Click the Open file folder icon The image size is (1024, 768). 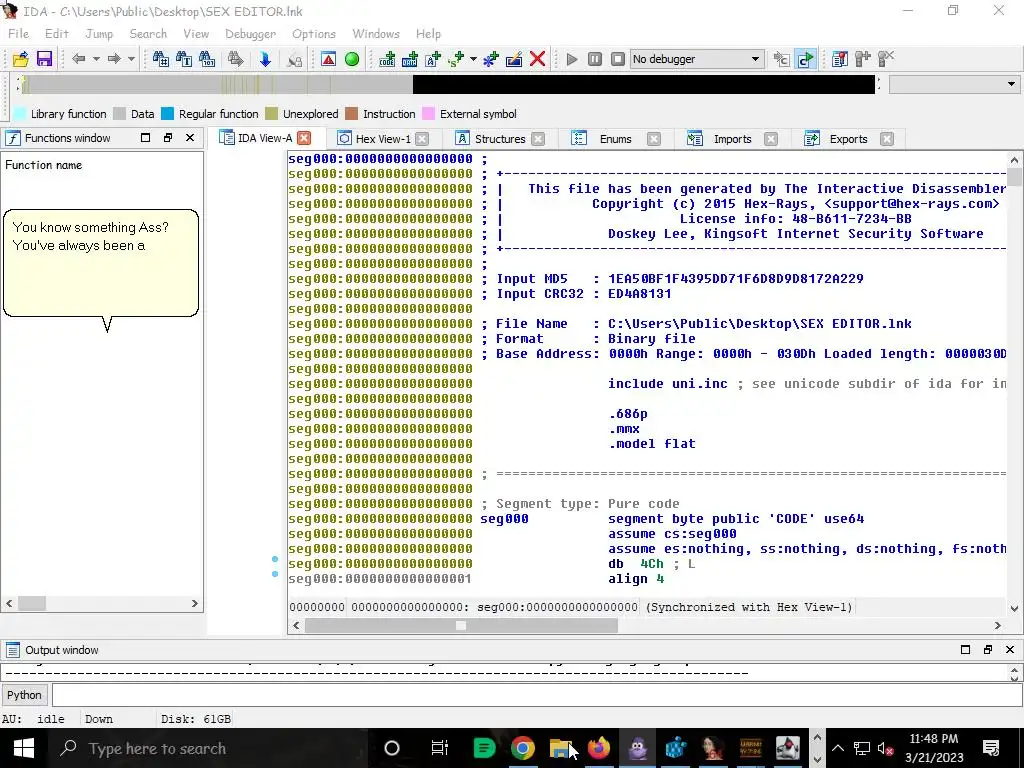tap(20, 59)
